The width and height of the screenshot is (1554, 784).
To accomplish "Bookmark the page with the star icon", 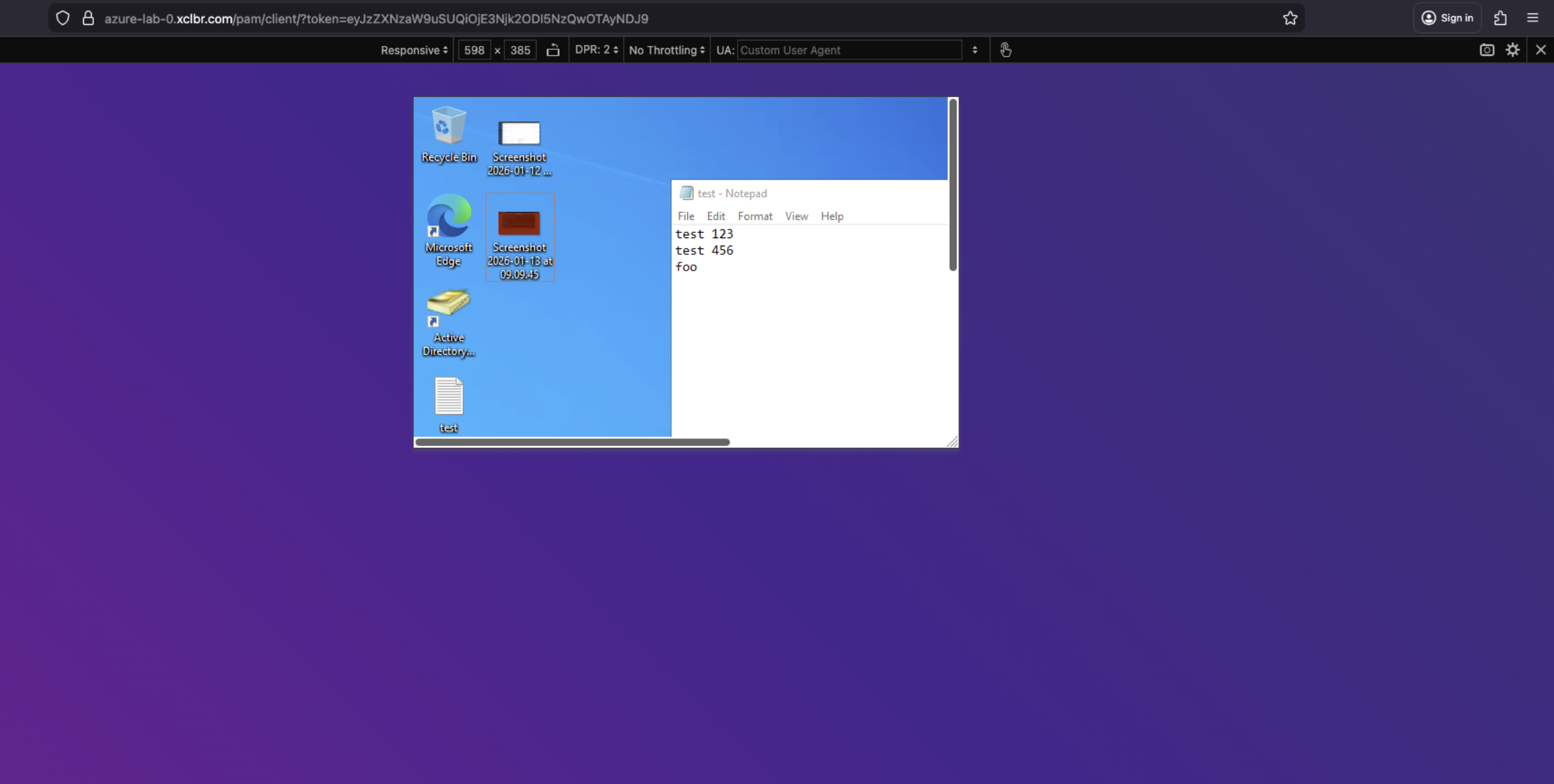I will (1290, 18).
